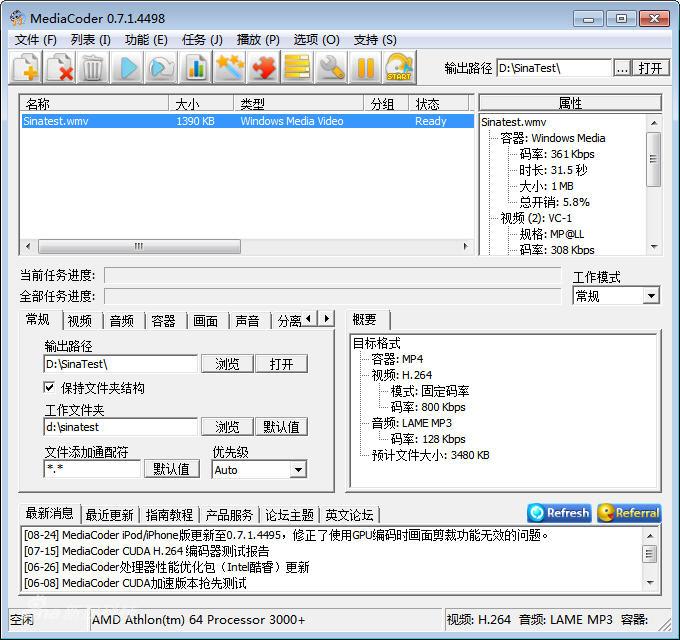The width and height of the screenshot is (680, 640).
Task: Click the MediaCoder title bar app icon
Action: [17, 18]
